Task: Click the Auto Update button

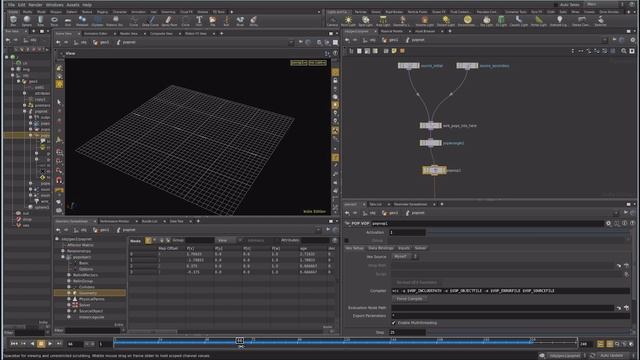Action: coord(612,356)
